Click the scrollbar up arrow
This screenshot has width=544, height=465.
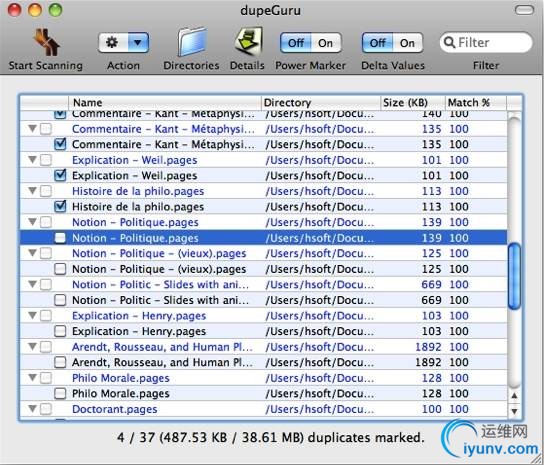click(x=514, y=396)
